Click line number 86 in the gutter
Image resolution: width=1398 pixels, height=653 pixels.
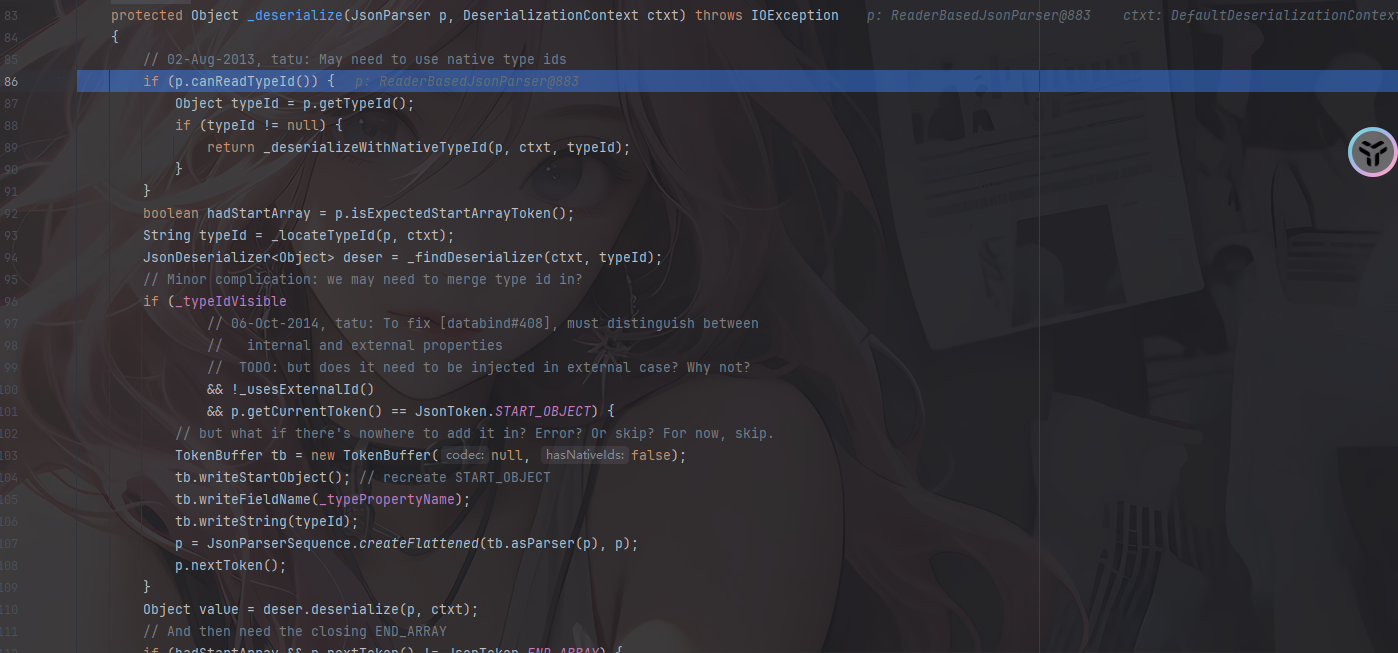[x=11, y=81]
